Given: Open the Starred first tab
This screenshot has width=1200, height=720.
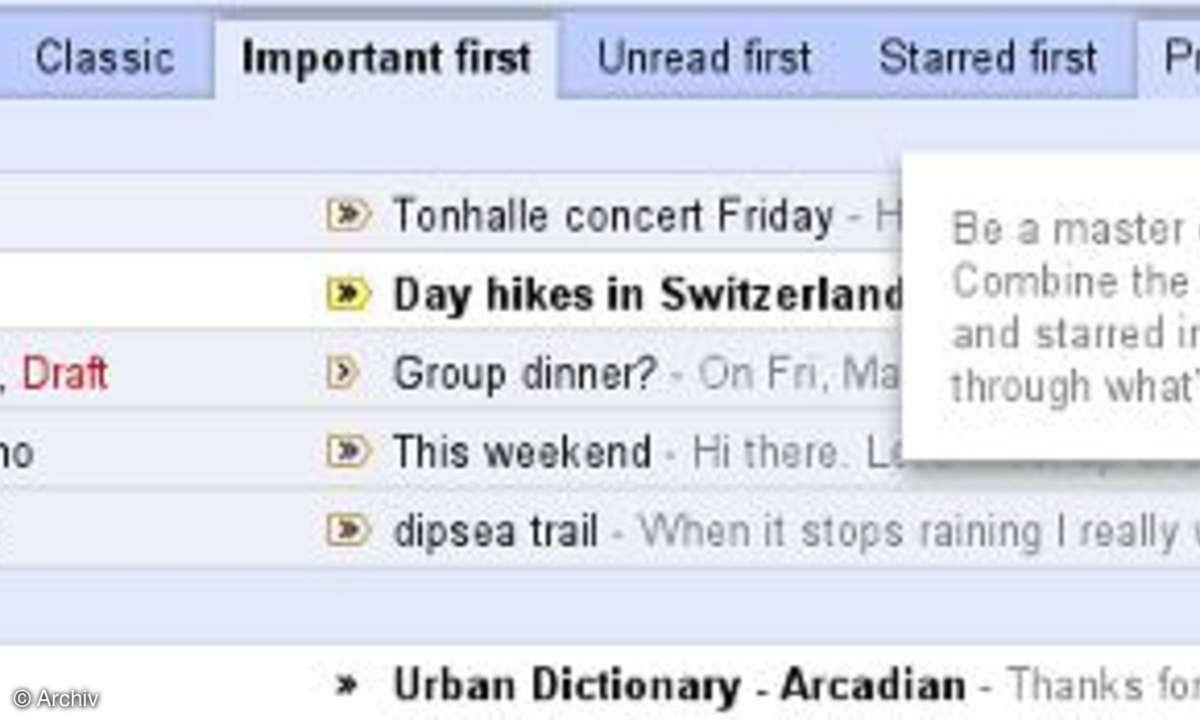Looking at the screenshot, I should (x=988, y=58).
